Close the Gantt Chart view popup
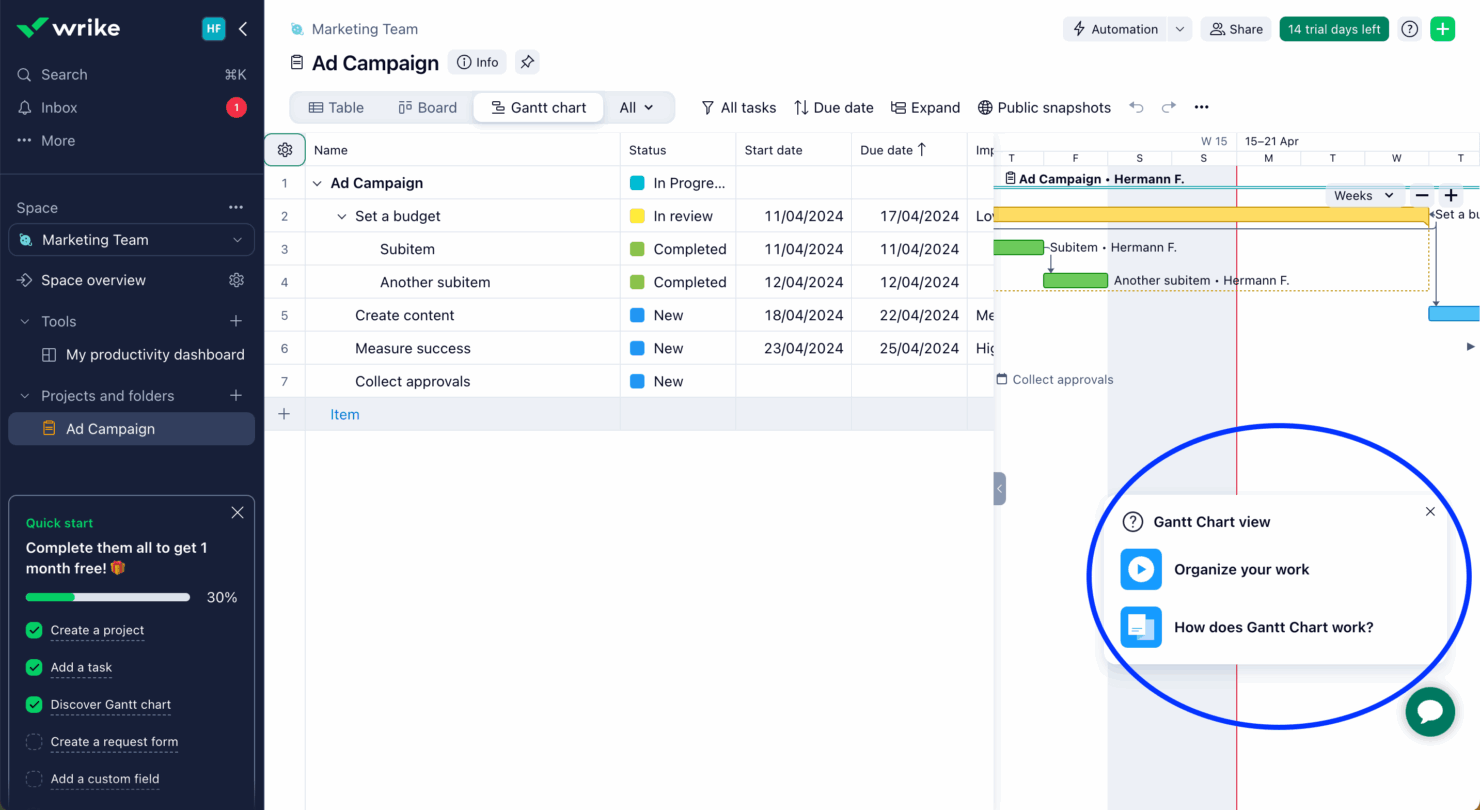1480x810 pixels. (1430, 511)
